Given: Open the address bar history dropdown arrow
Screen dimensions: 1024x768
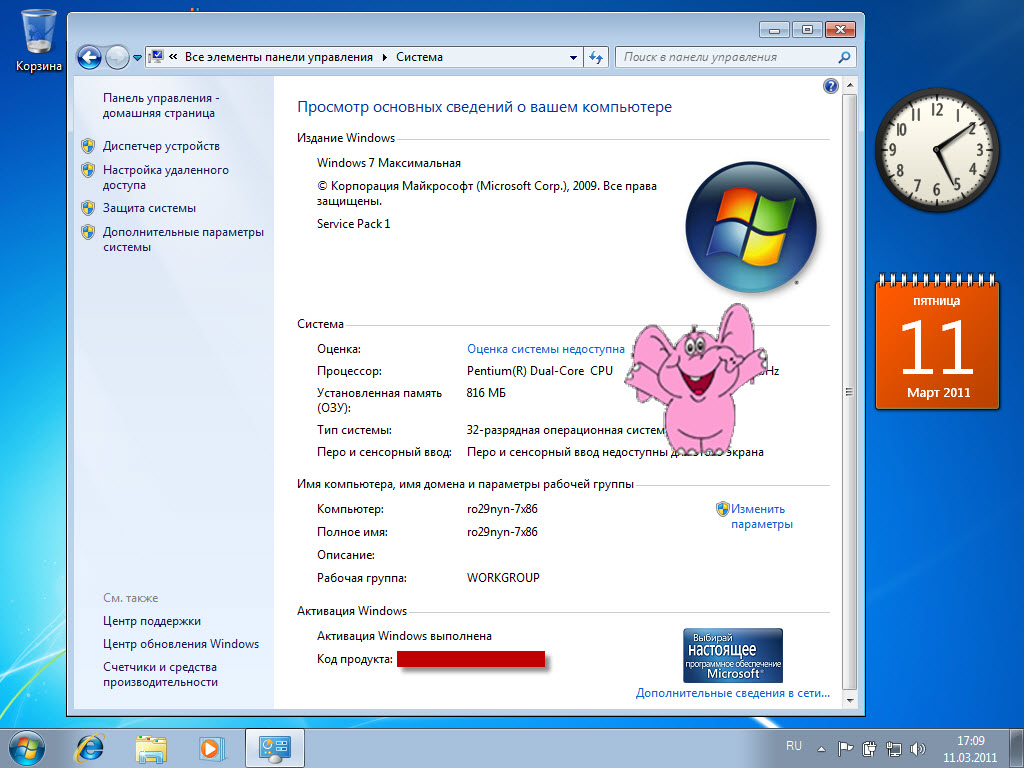Looking at the screenshot, I should tap(573, 57).
